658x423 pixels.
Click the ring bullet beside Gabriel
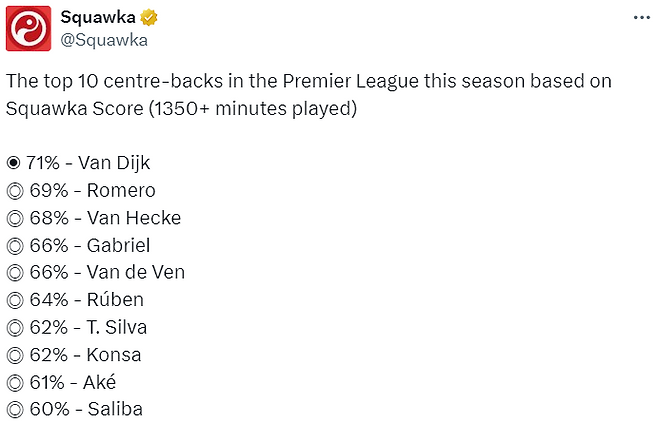(x=13, y=245)
